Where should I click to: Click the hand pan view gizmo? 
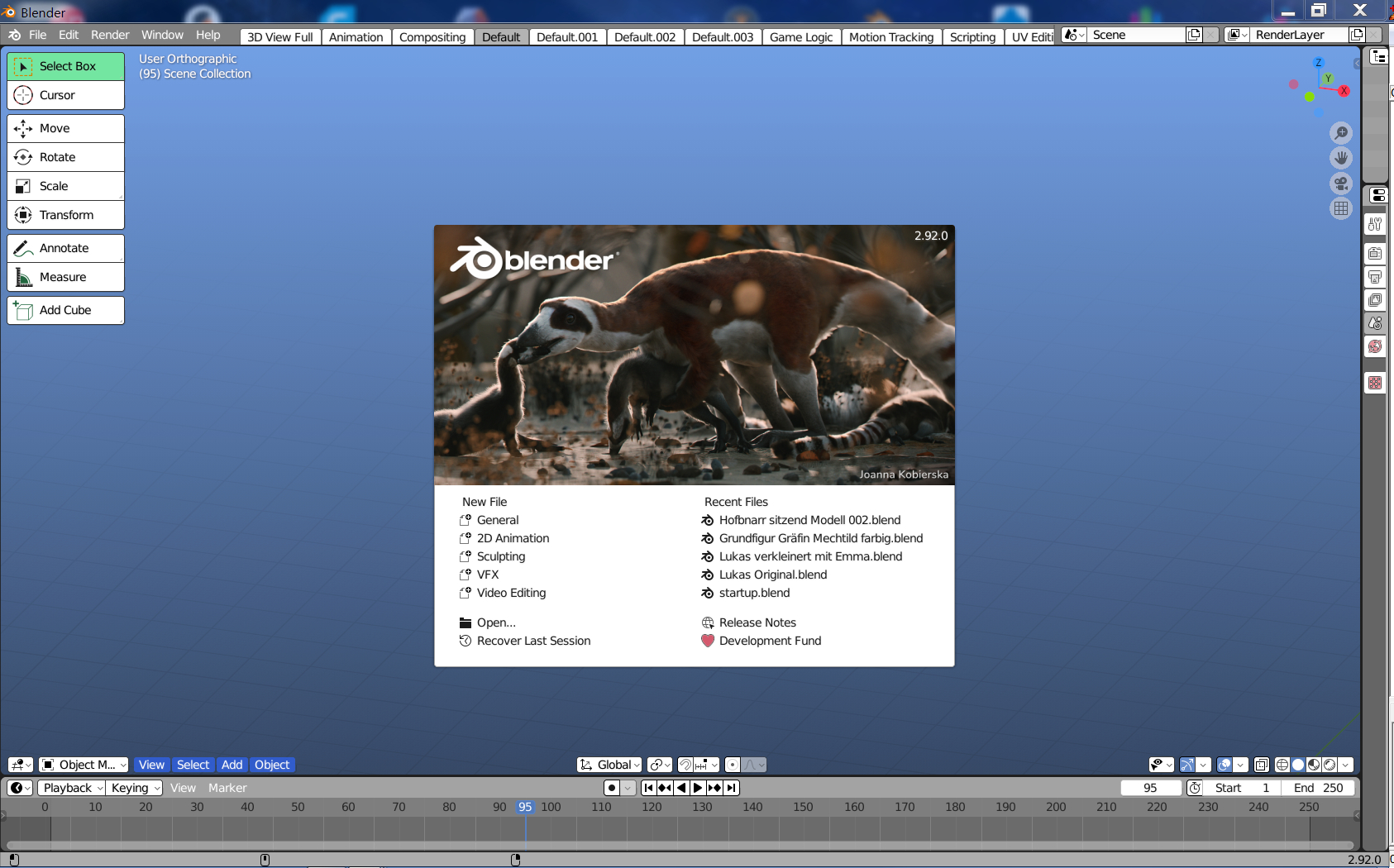tap(1341, 158)
